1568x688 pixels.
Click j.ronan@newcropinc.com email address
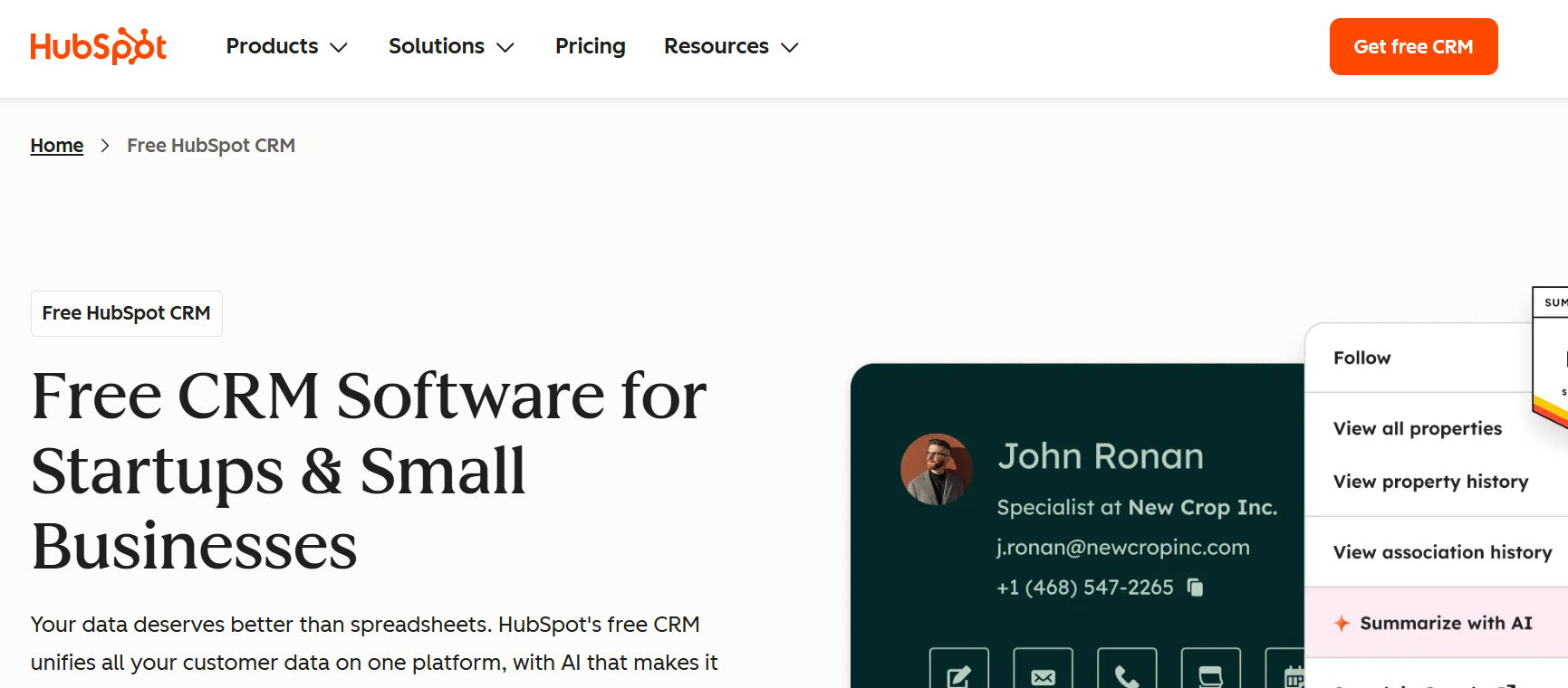click(x=1123, y=548)
